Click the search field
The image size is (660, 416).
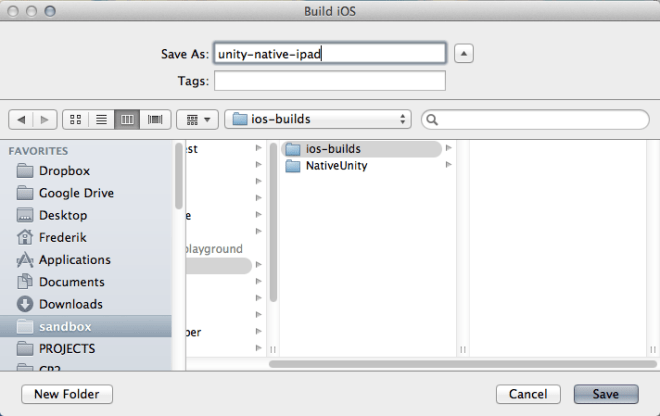tap(535, 120)
